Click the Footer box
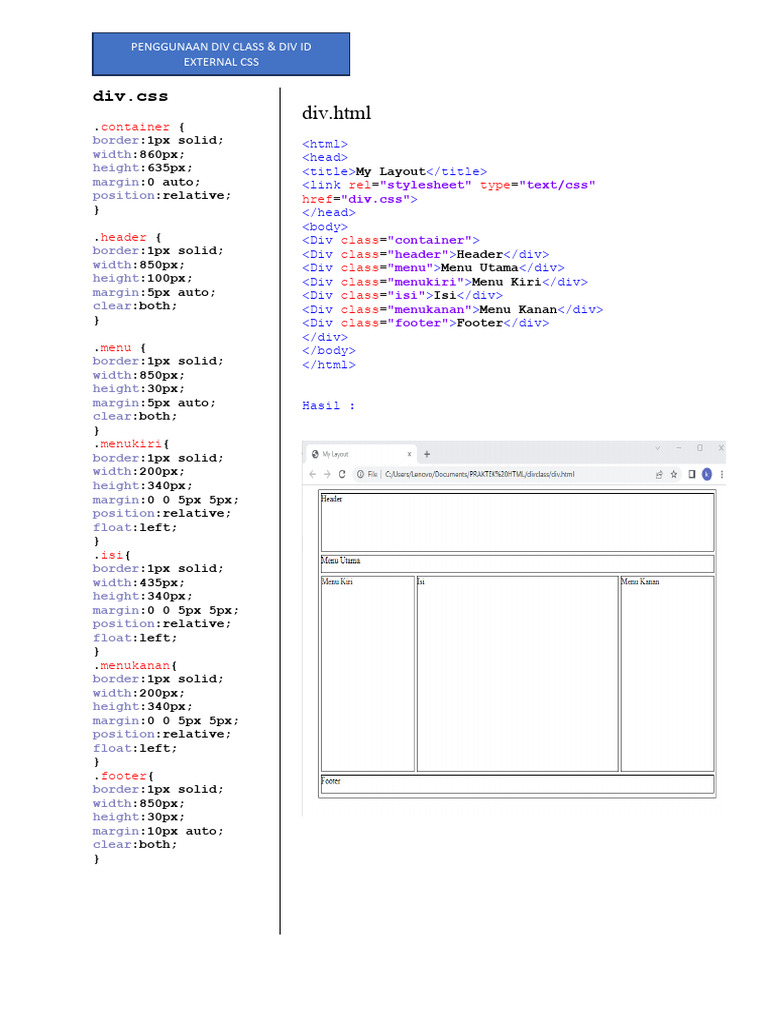 [x=517, y=783]
